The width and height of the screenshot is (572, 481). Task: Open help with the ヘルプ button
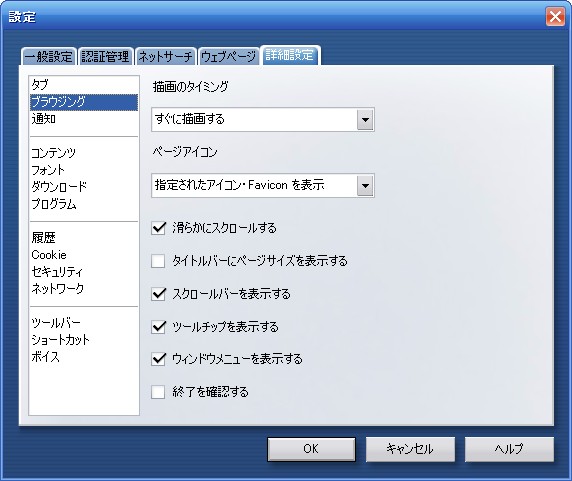pyautogui.click(x=509, y=449)
